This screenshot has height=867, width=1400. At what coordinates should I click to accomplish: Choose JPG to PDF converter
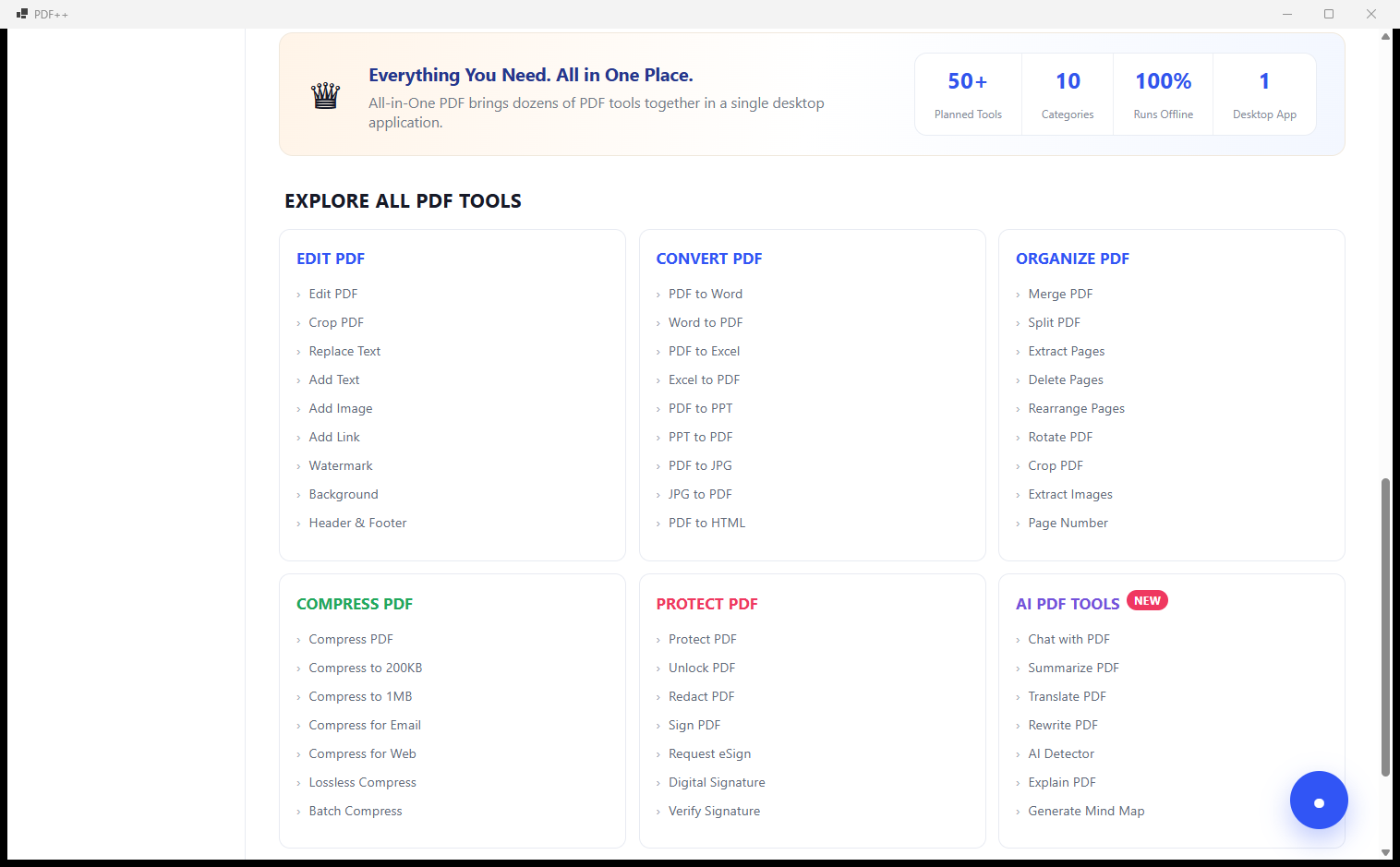700,494
